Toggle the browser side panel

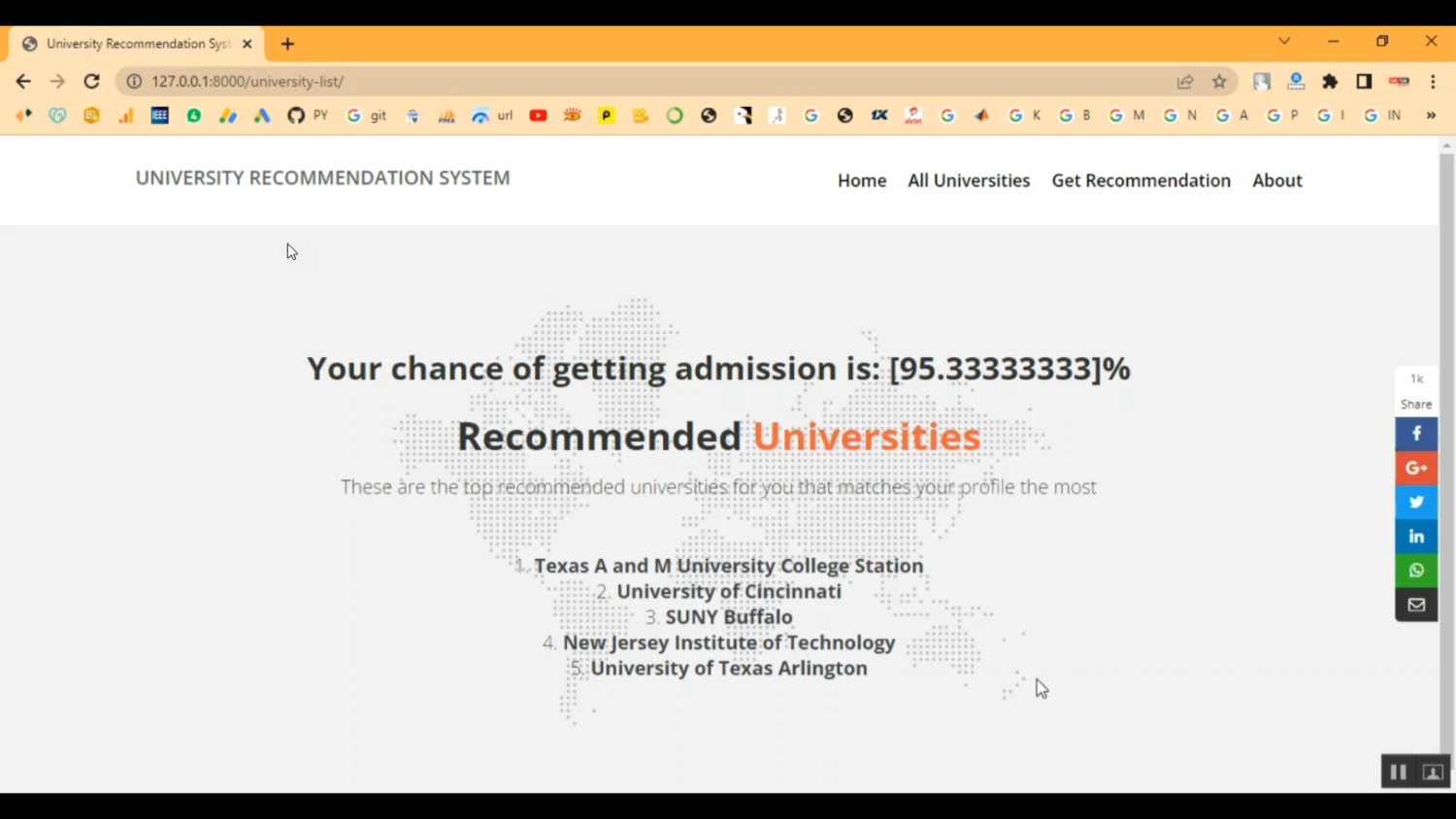pyautogui.click(x=1364, y=82)
